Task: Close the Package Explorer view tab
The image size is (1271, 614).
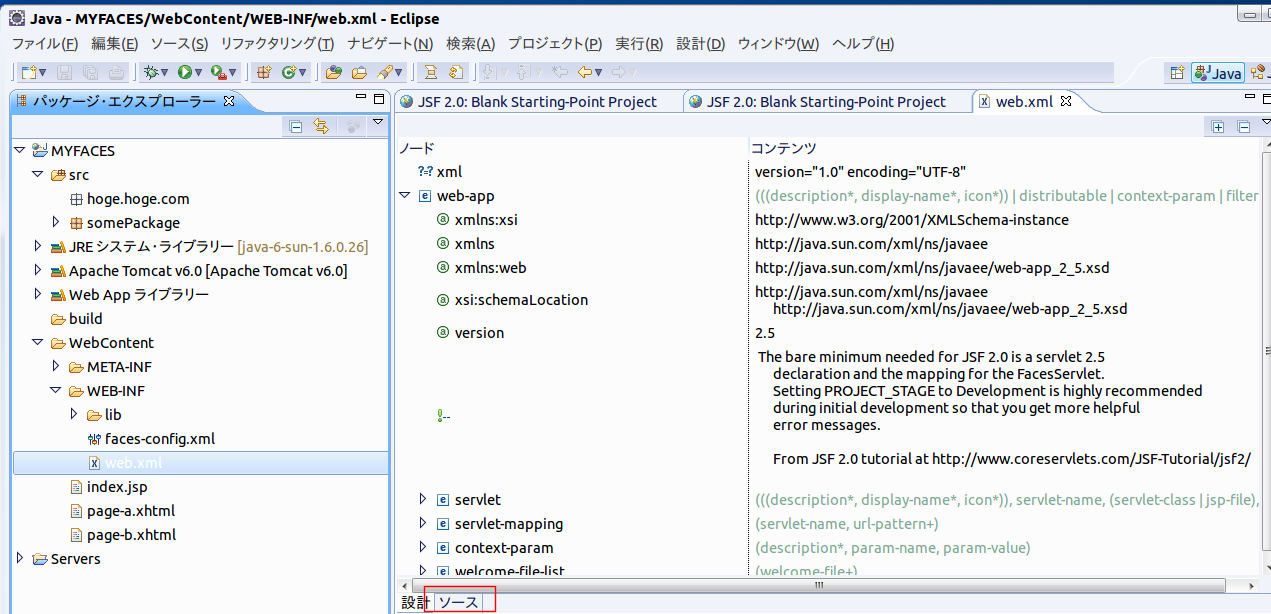Action: click(x=228, y=100)
